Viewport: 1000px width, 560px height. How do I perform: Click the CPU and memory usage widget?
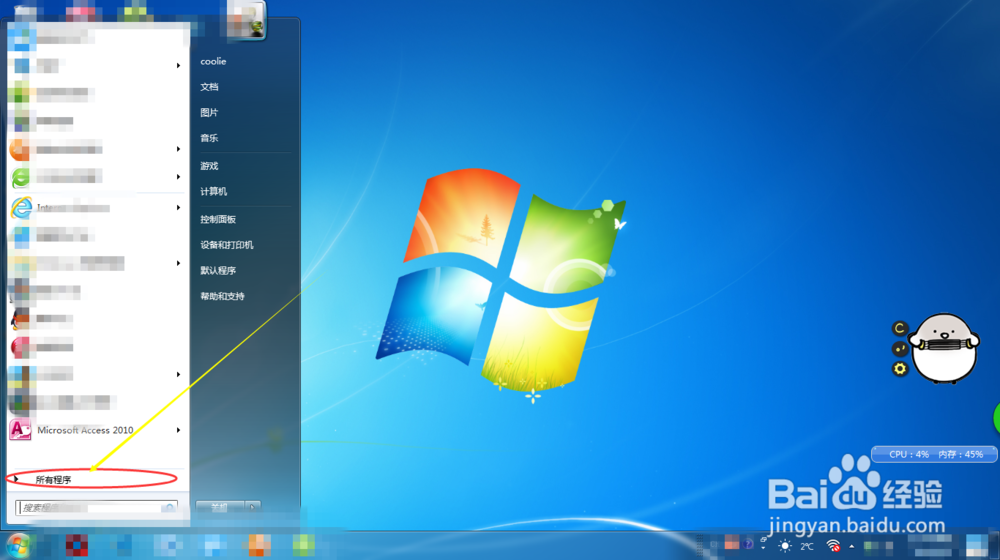point(935,454)
